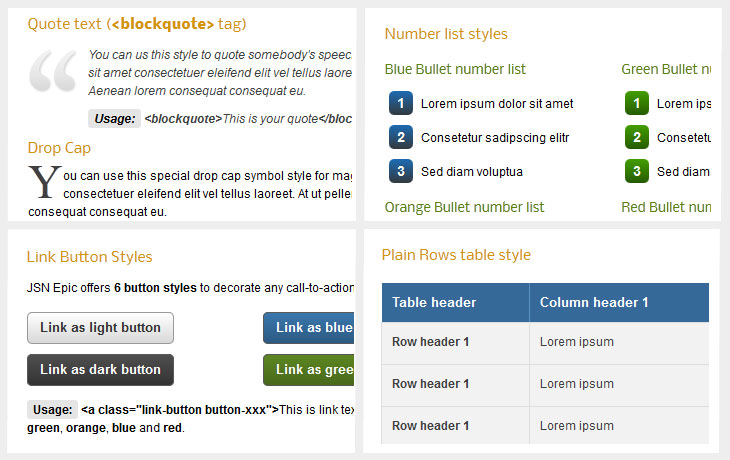This screenshot has height=460, width=730.
Task: Click the "Usage:" label under link buttons
Action: 52,409
